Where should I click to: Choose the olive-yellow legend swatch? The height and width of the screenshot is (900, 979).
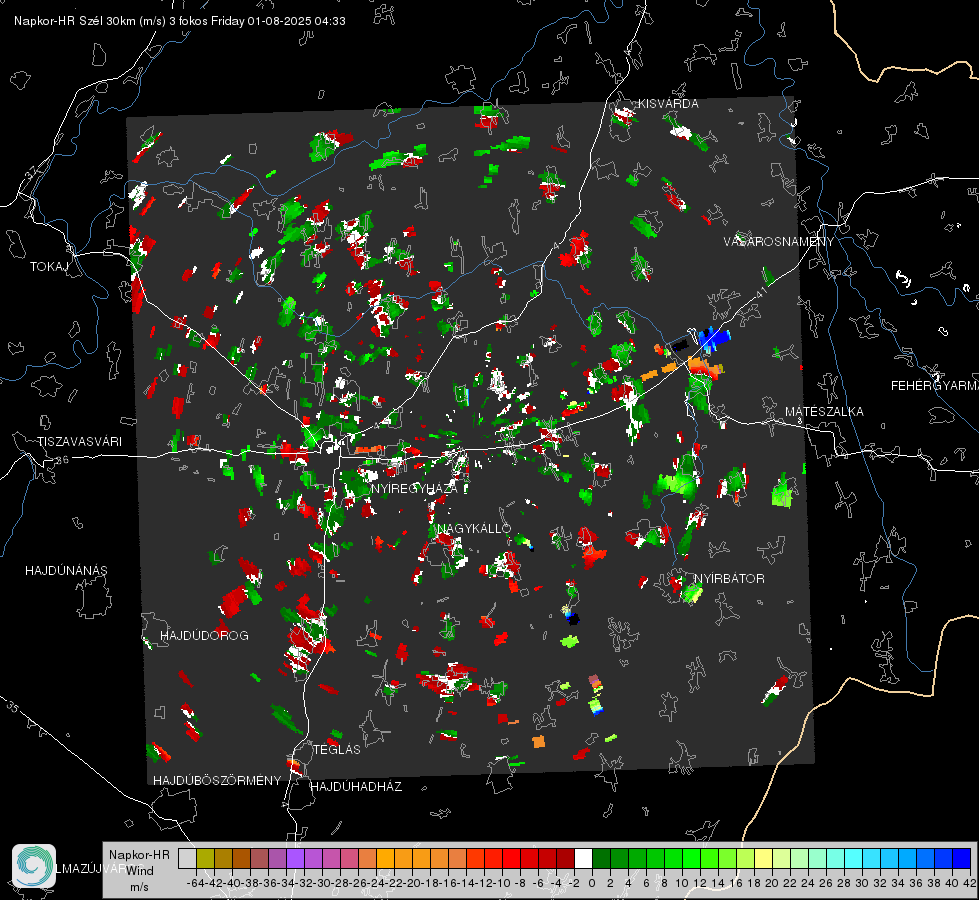point(205,858)
